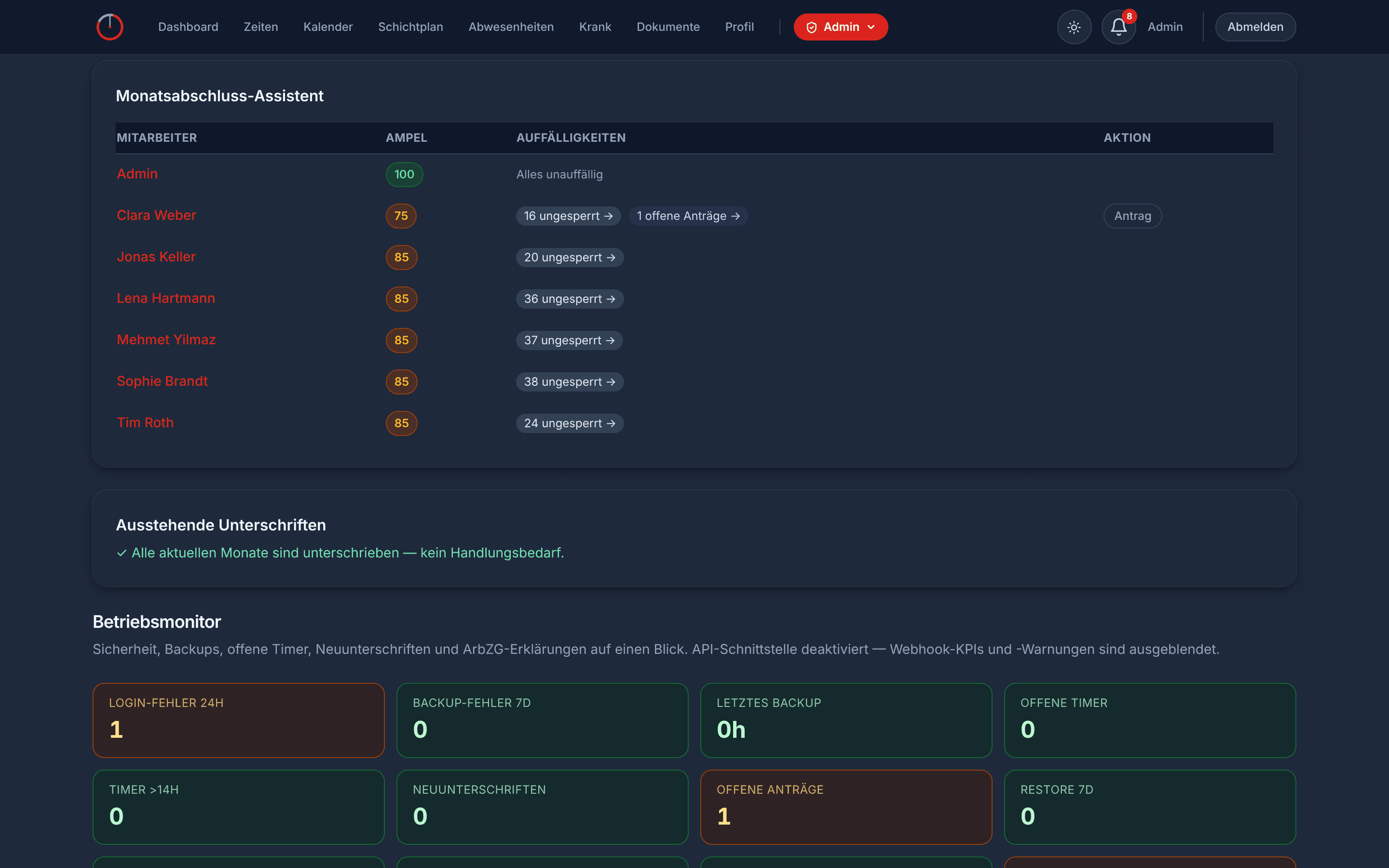Click the Letztes Backup card
Screen dimensions: 1389x868
click(x=846, y=720)
